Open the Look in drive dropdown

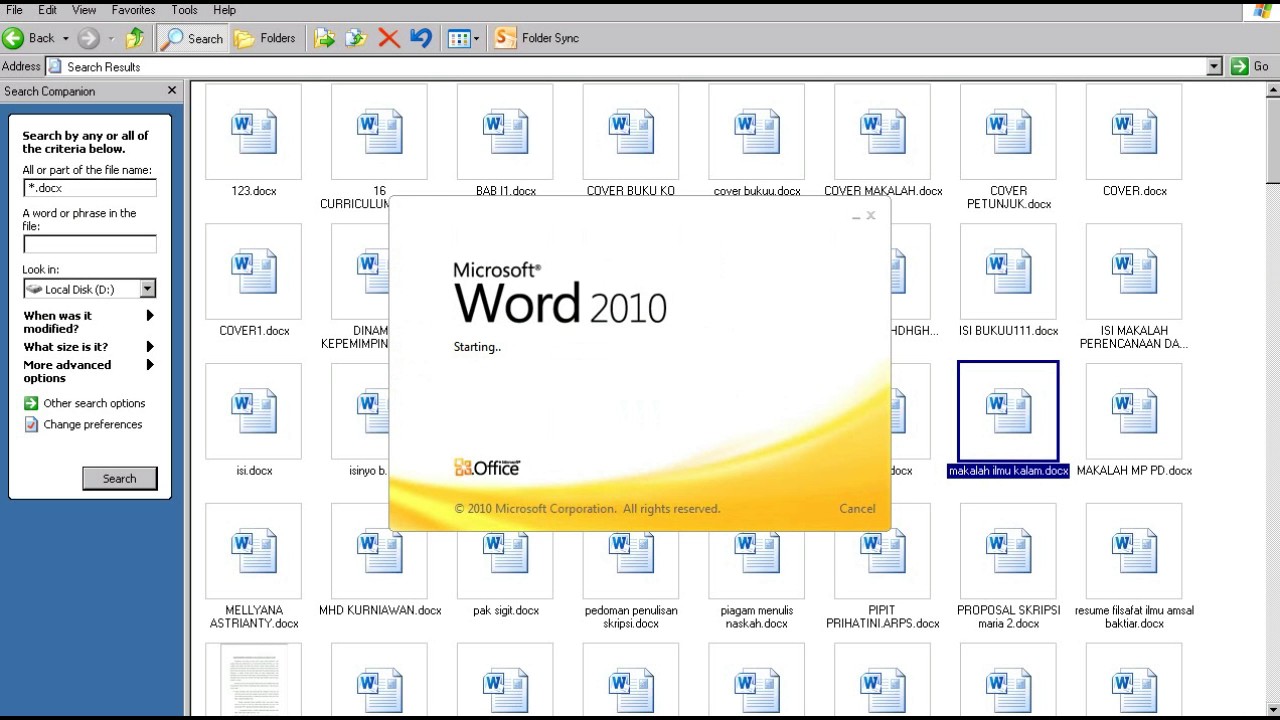[147, 289]
